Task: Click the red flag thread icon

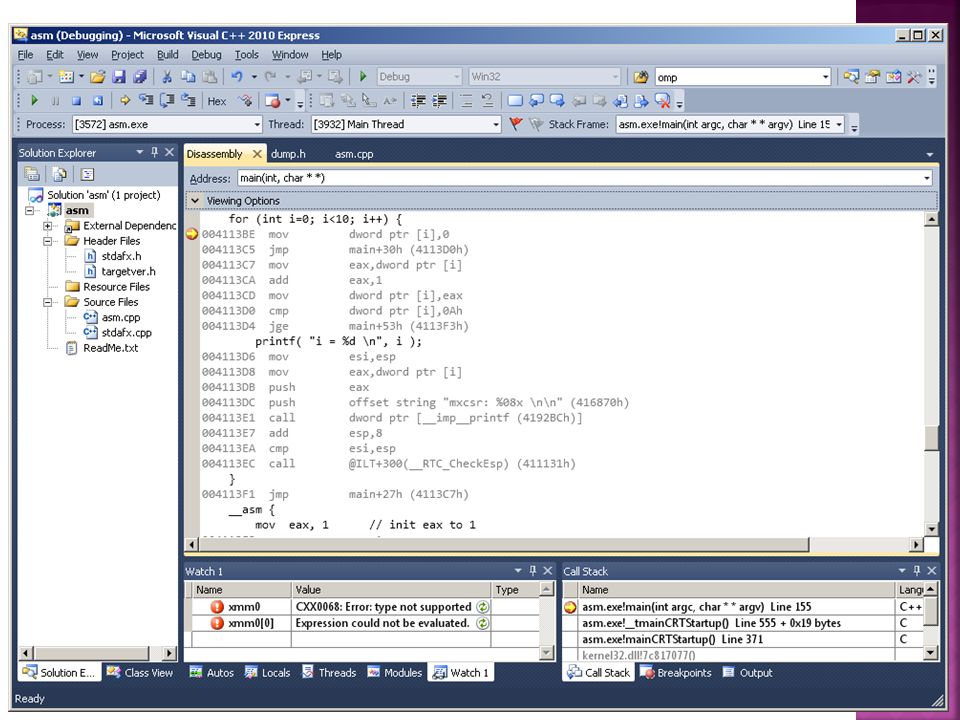Action: 516,124
